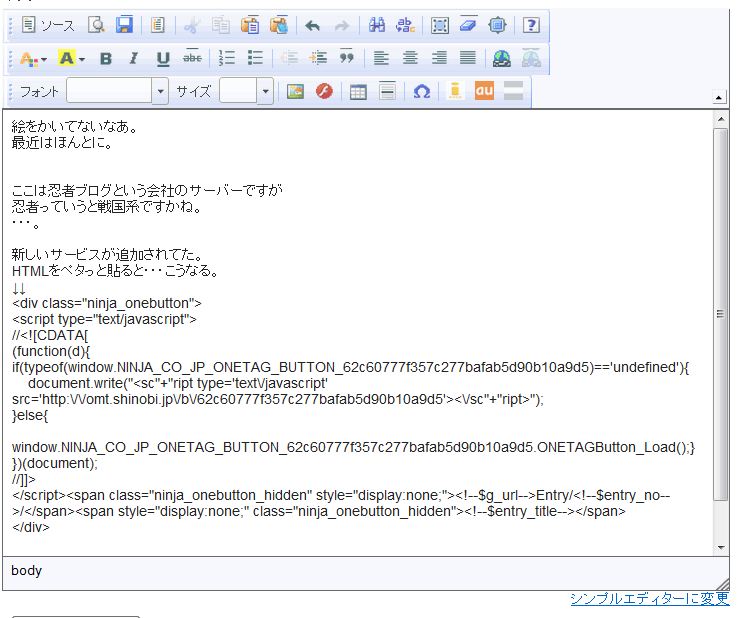Insert Flash with the red icon
Image resolution: width=739 pixels, height=618 pixels.
click(324, 91)
